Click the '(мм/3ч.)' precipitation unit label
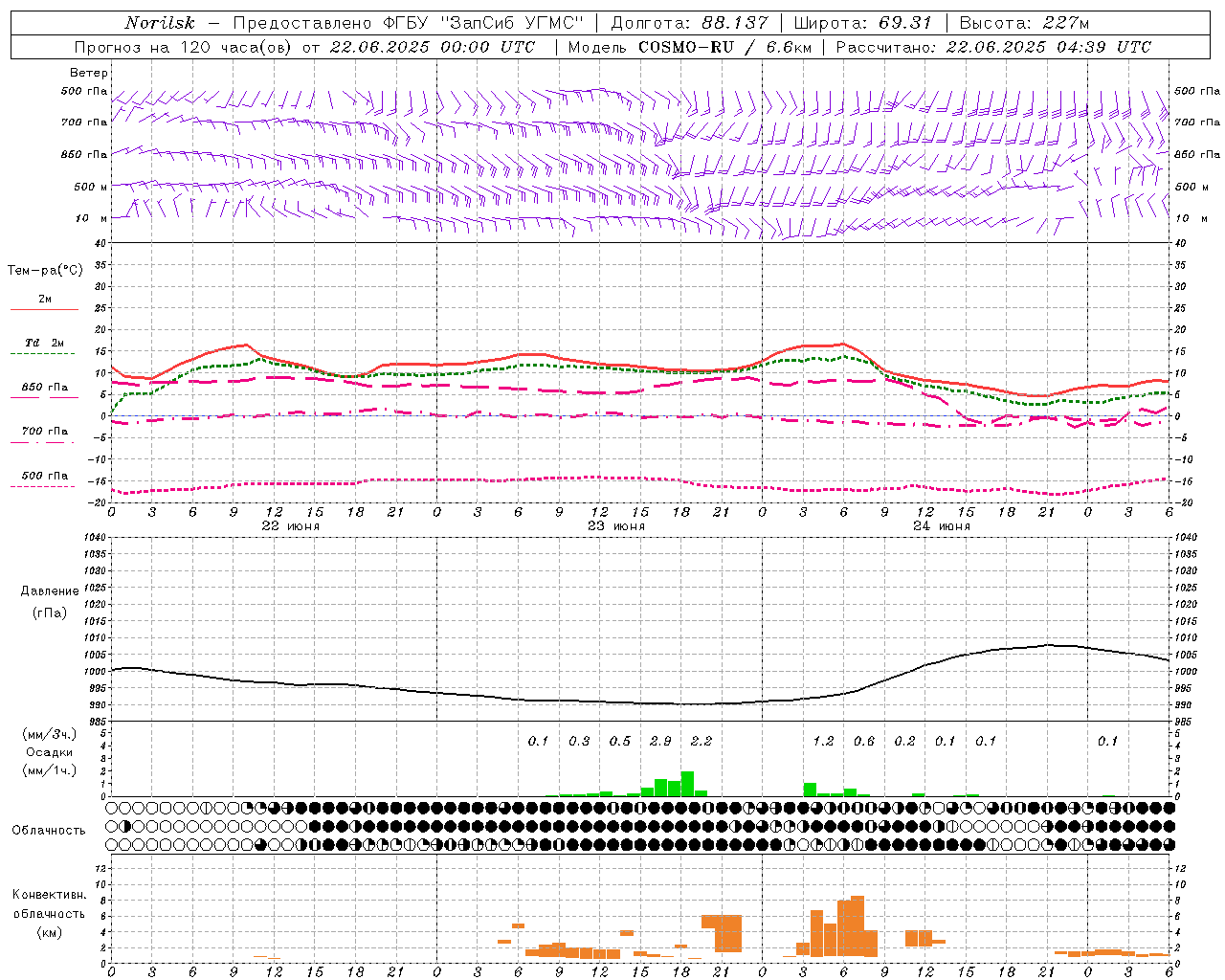Viewport: 1225px width, 980px height. [x=49, y=734]
